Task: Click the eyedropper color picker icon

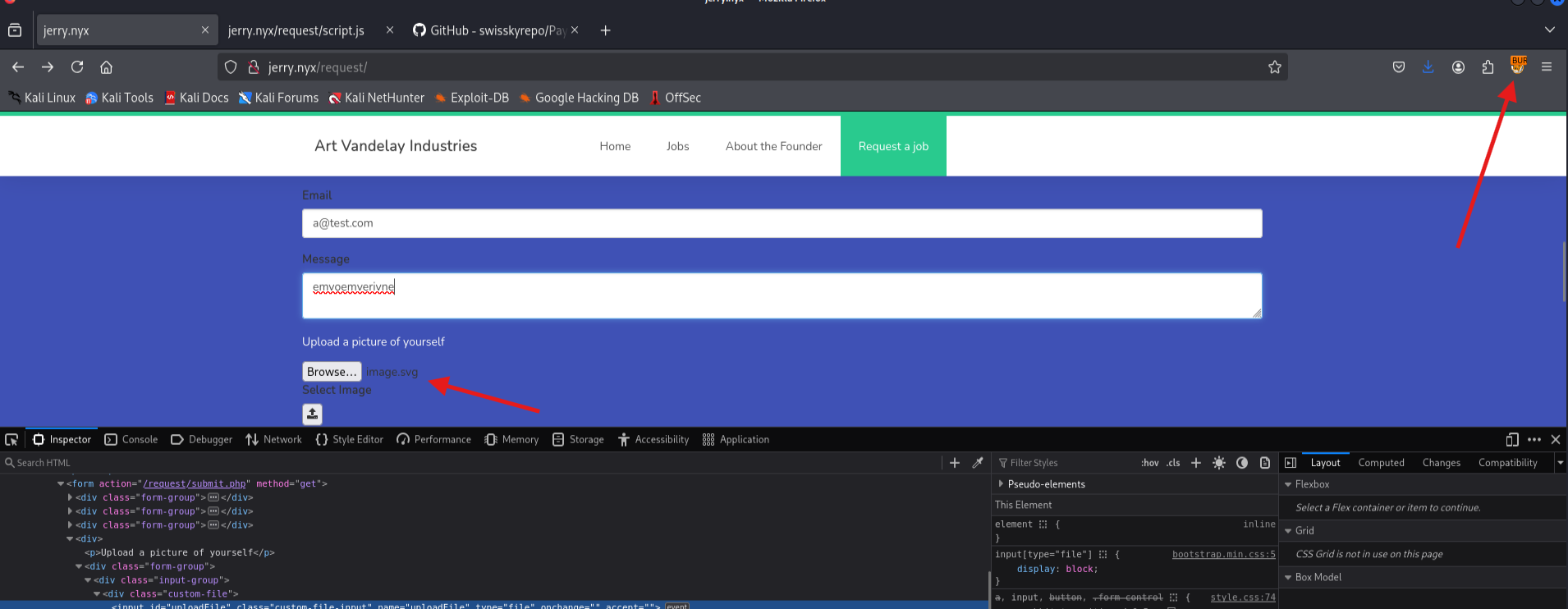Action: coord(978,463)
